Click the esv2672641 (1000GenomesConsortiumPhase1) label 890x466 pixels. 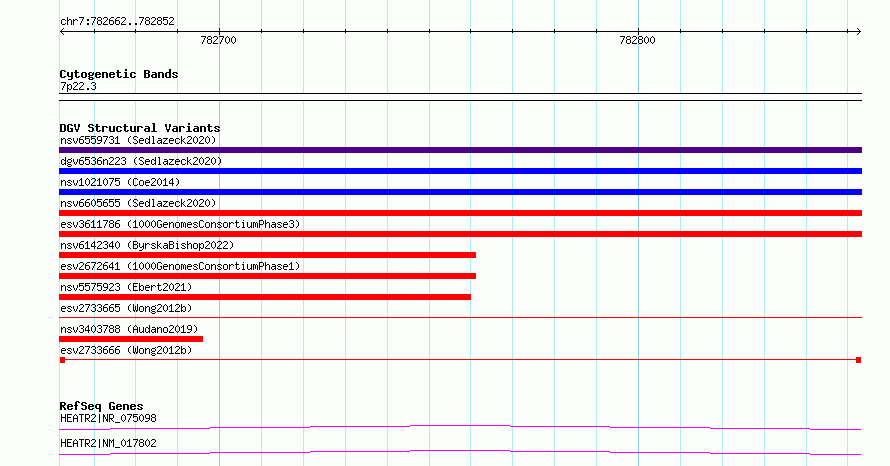click(x=180, y=266)
